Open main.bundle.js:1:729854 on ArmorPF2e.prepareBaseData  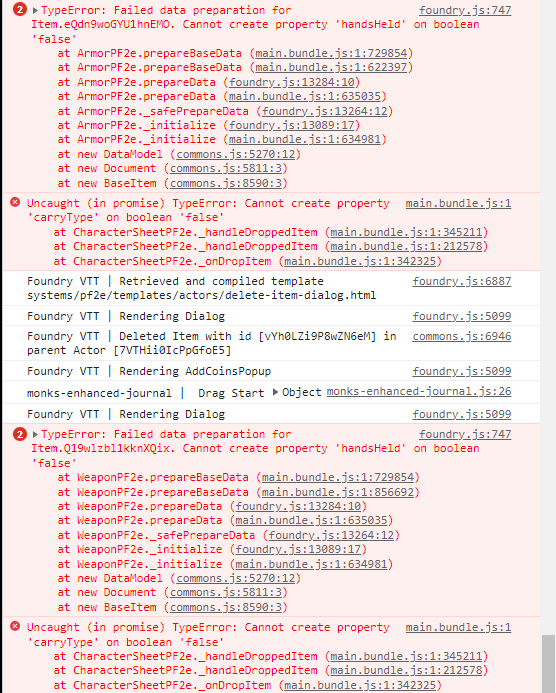click(331, 53)
